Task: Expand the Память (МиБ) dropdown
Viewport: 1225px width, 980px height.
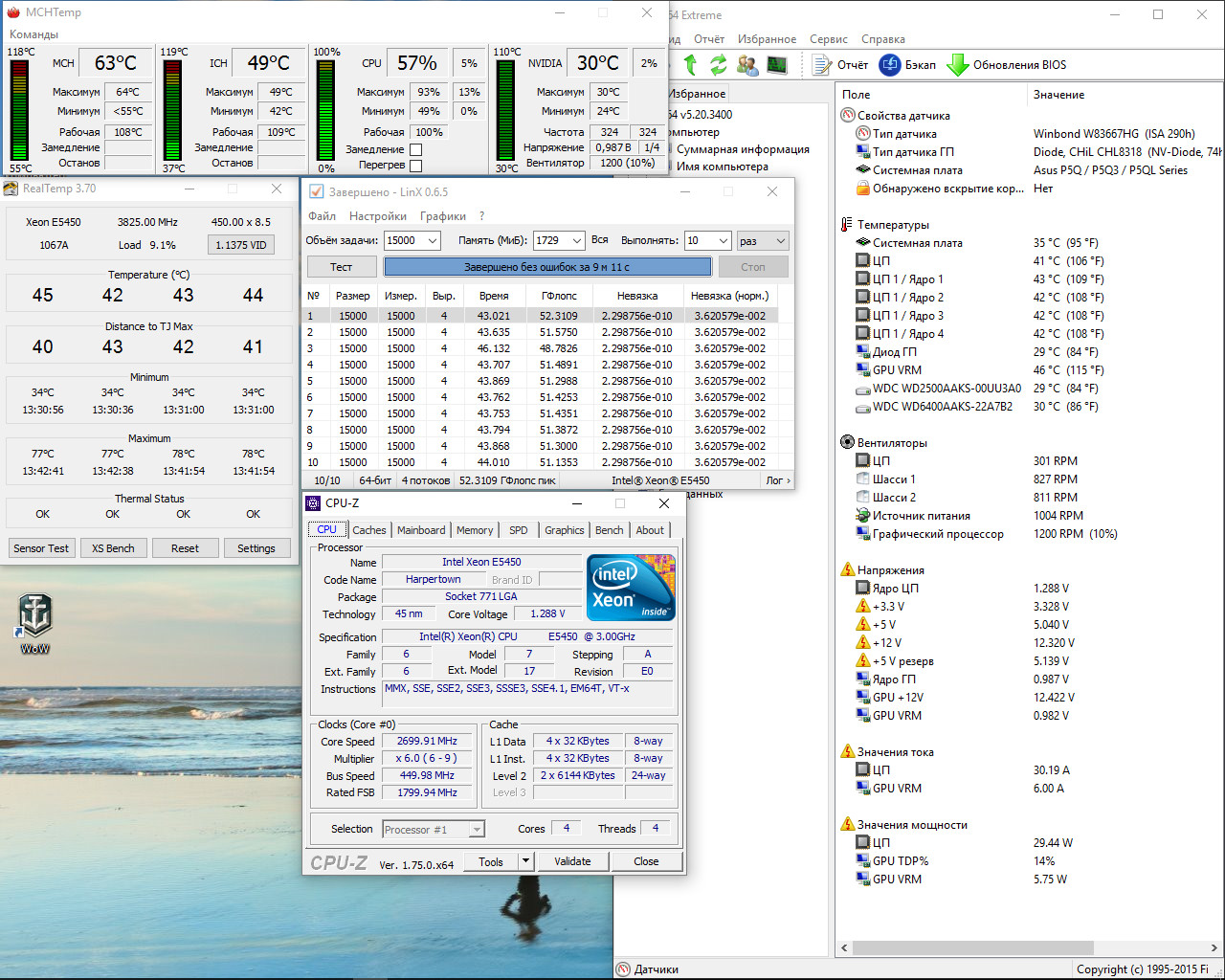Action: tap(576, 241)
